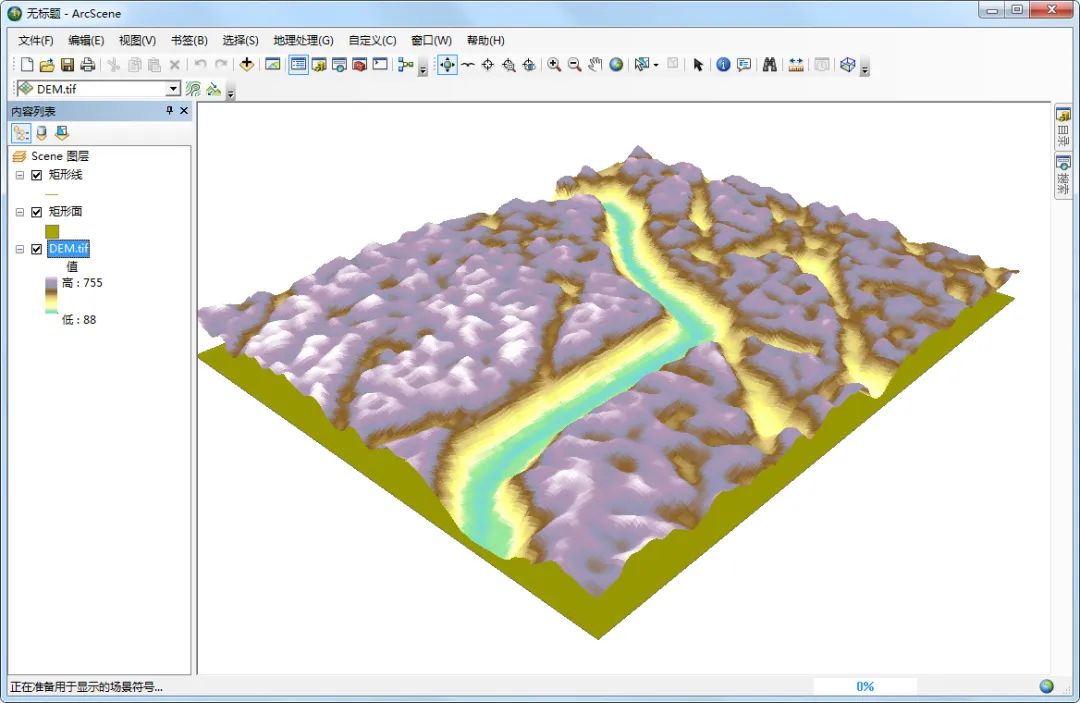This screenshot has height=703, width=1080.
Task: Uncheck the 矩形面 layer checkbox
Action: pyautogui.click(x=37, y=212)
